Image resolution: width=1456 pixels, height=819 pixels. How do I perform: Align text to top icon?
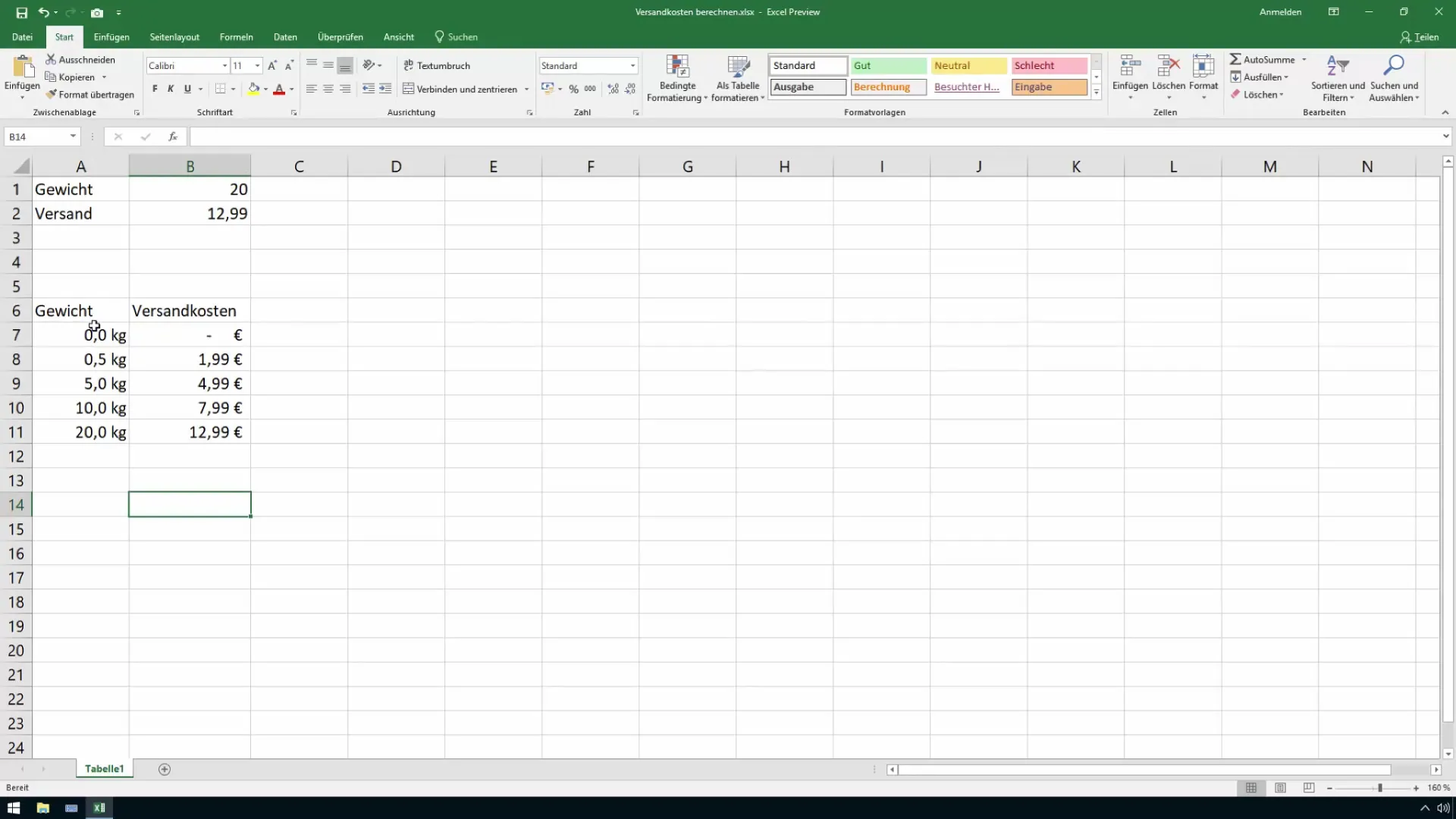tap(312, 65)
